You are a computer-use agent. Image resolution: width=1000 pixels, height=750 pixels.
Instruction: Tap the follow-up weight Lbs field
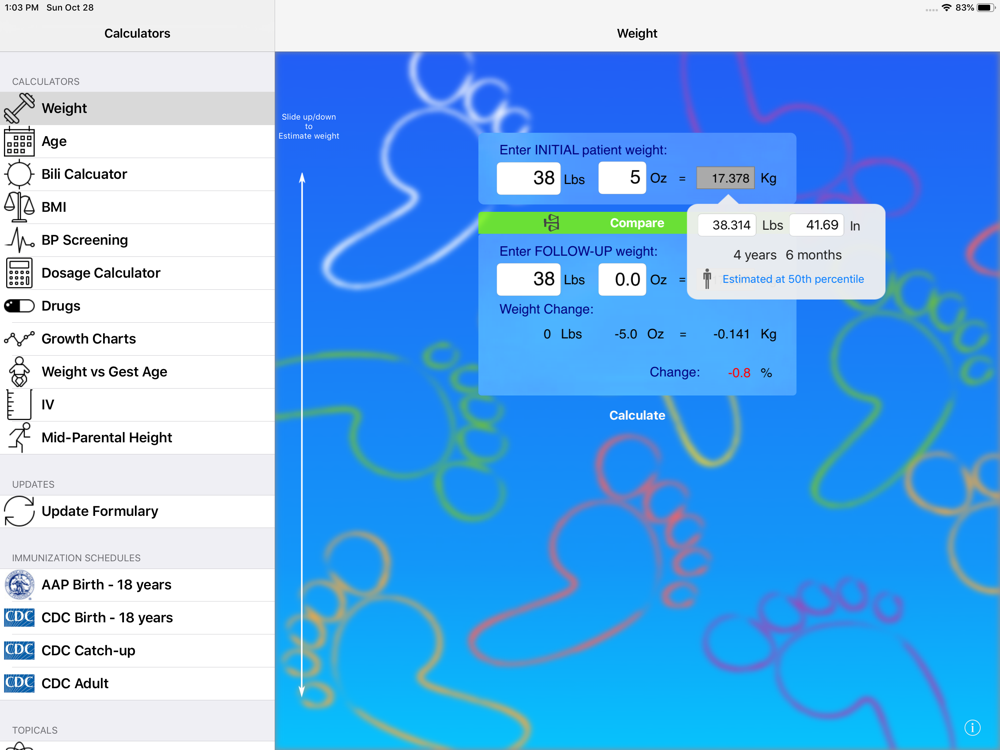tap(528, 279)
